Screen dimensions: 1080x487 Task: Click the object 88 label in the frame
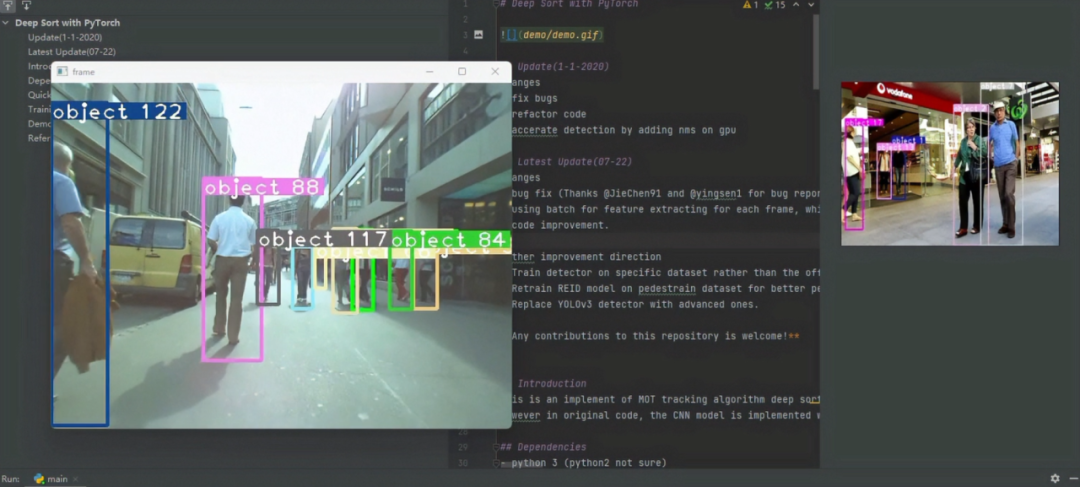[x=262, y=187]
